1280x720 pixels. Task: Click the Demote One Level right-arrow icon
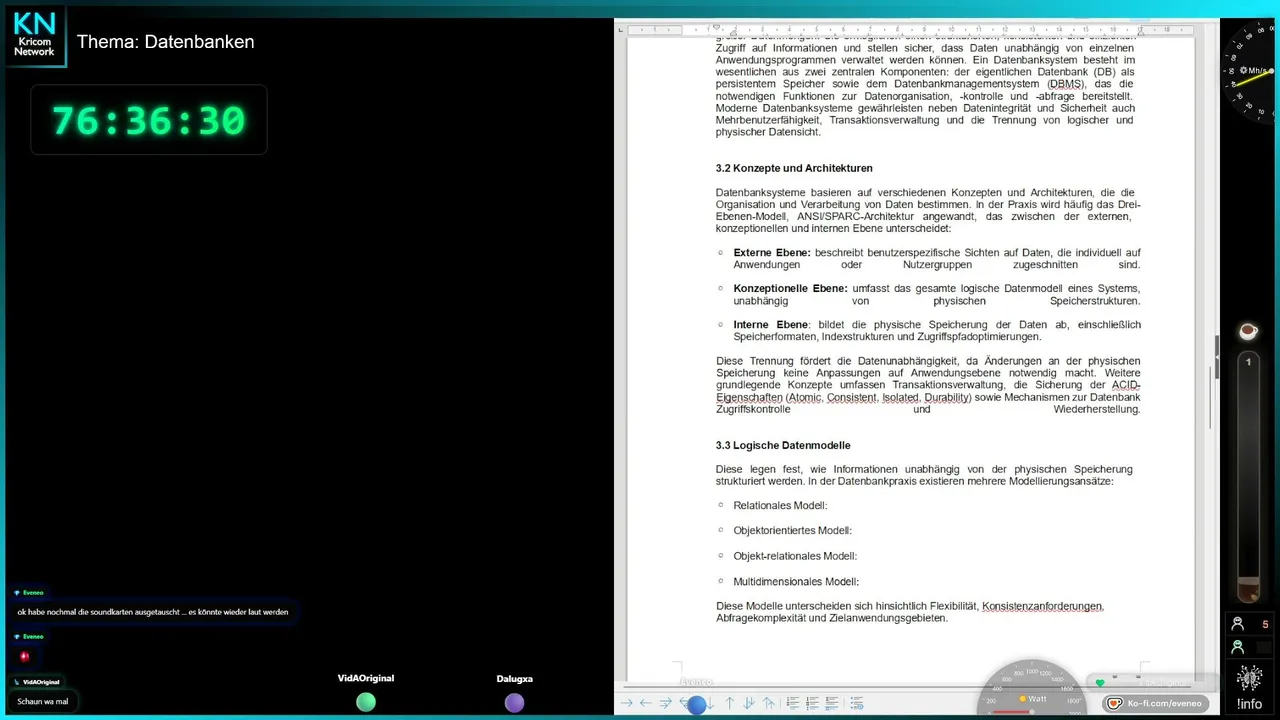pos(627,703)
